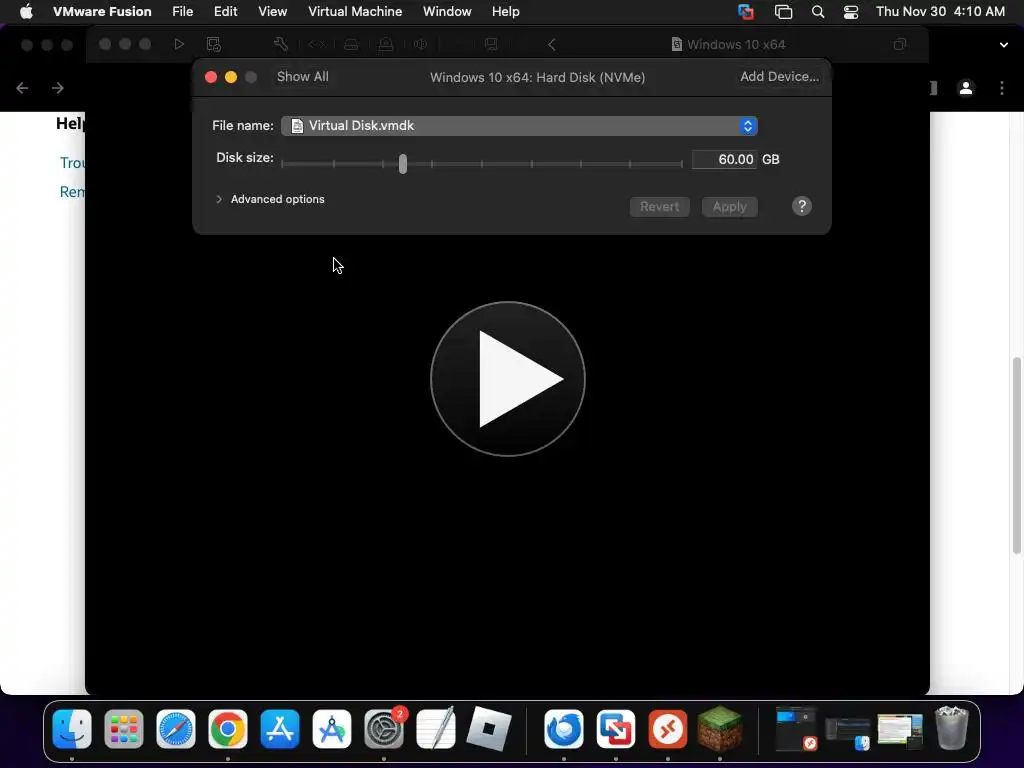Open Spotlight search in menu bar
Screen dimensions: 1024x768
[818, 11]
